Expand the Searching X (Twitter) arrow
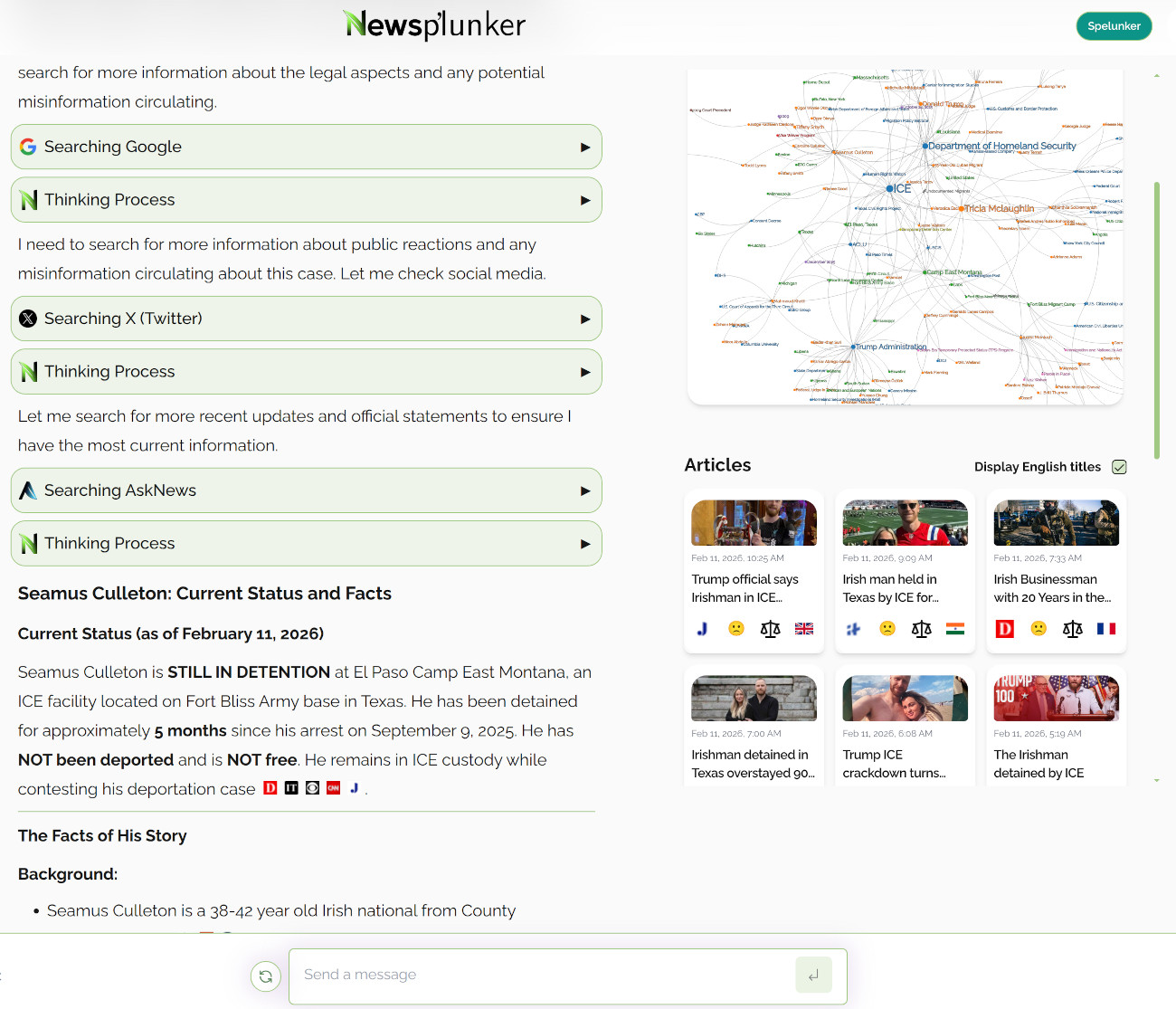Screen dimensions: 1176x1009 point(585,319)
